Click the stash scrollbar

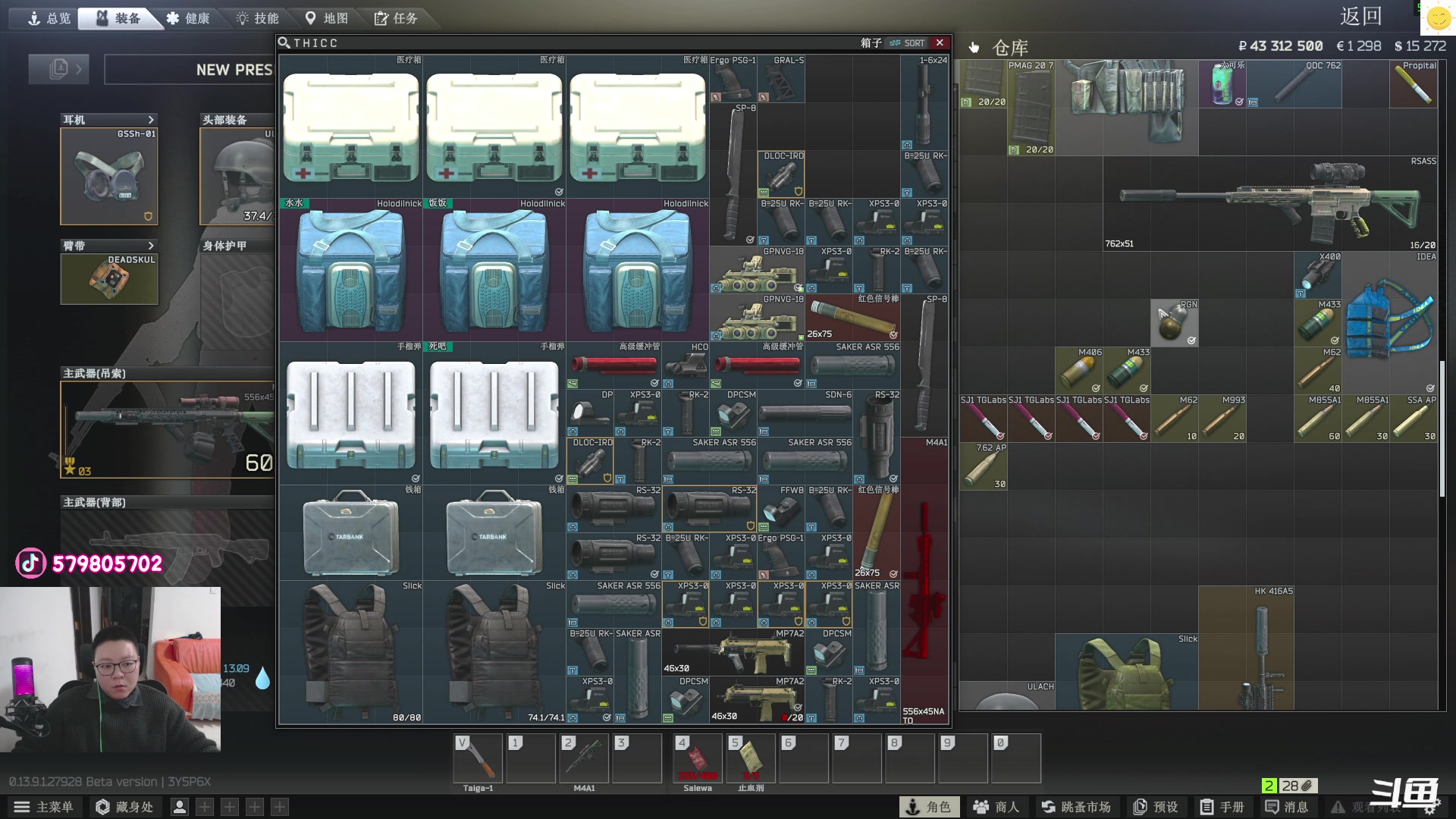1442,428
